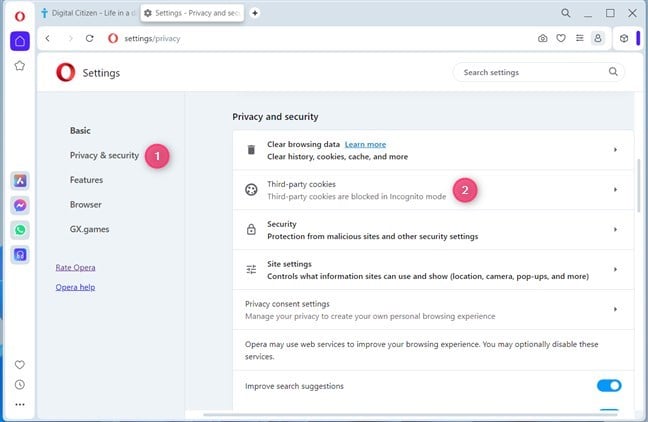
Task: Search tabs using the magnifier icon
Action: (x=566, y=13)
